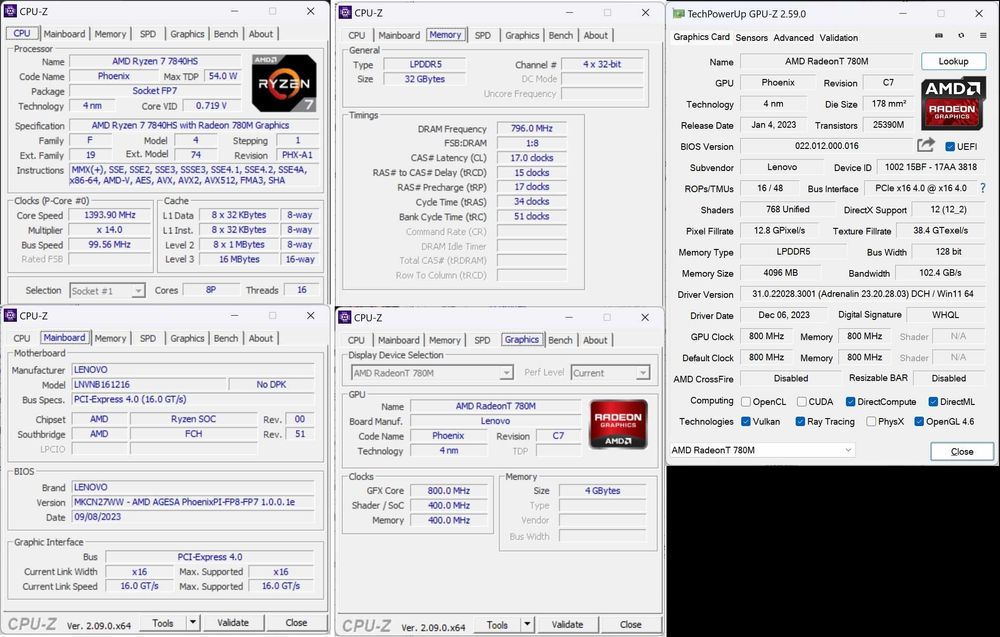Image resolution: width=1000 pixels, height=637 pixels.
Task: Toggle the DirectCompute checkbox
Action: pyautogui.click(x=850, y=401)
